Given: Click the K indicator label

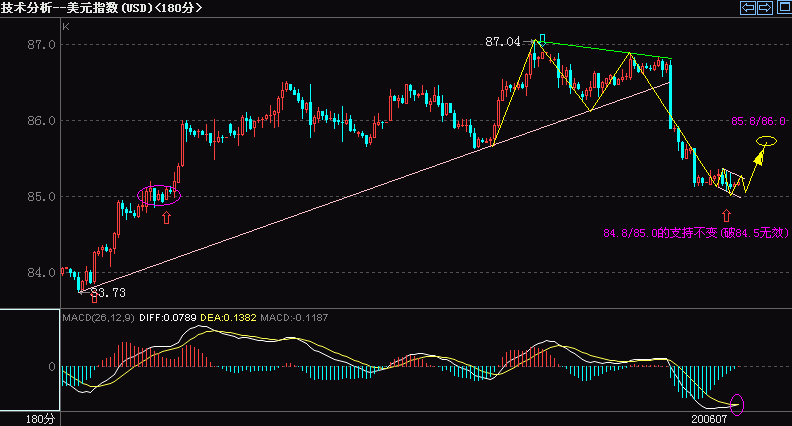Looking at the screenshot, I should (x=66, y=27).
